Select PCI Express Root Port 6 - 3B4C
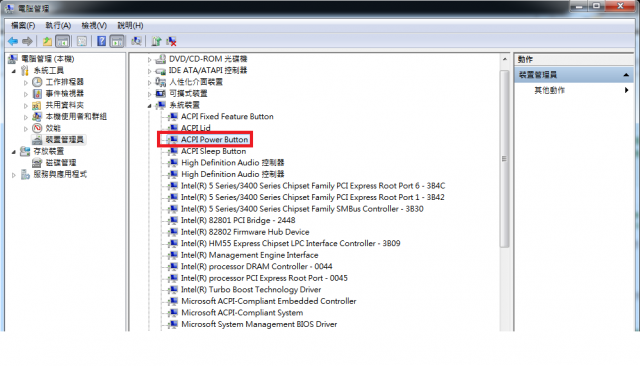This screenshot has width=640, height=366. 313,186
